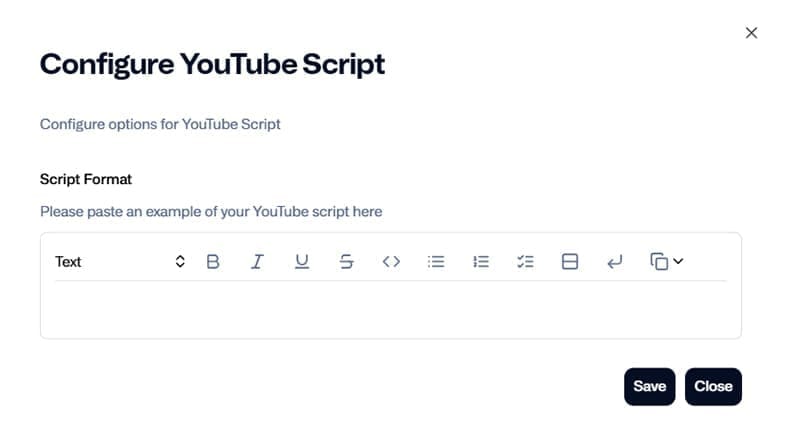Click inside the empty script editor area
The width and height of the screenshot is (800, 448).
click(x=391, y=309)
